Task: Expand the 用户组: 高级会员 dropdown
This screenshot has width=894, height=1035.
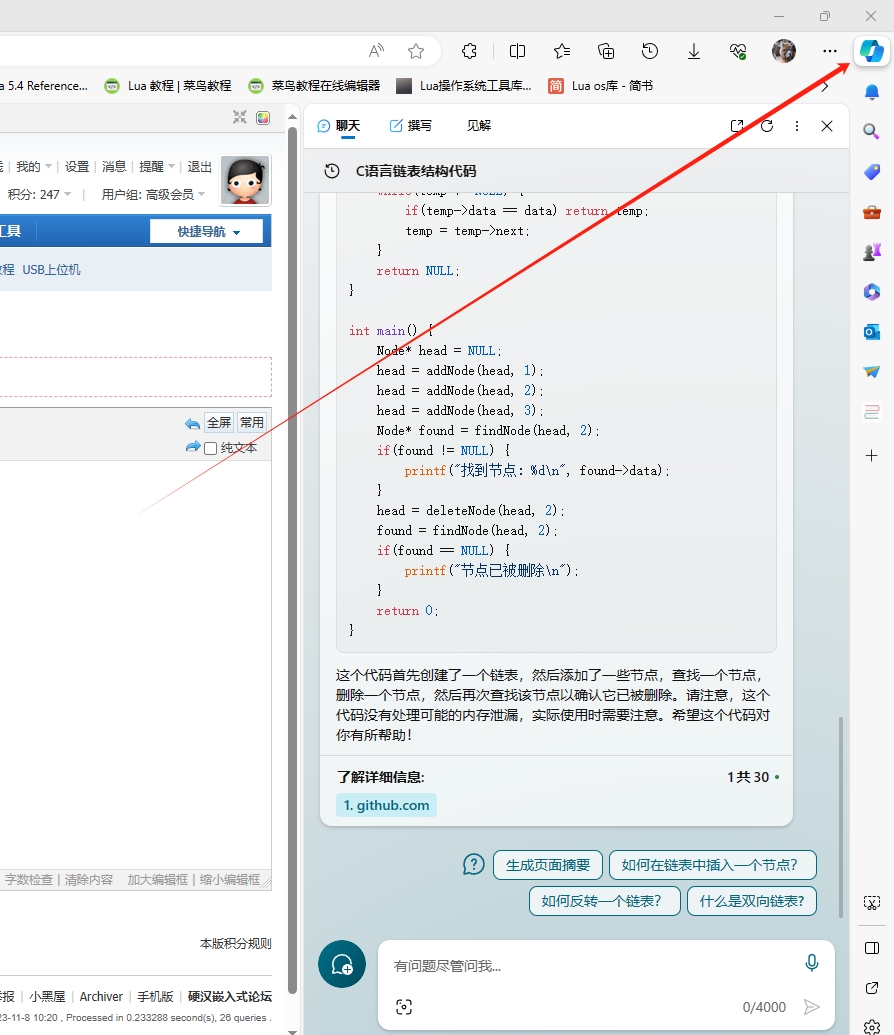Action: click(153, 194)
